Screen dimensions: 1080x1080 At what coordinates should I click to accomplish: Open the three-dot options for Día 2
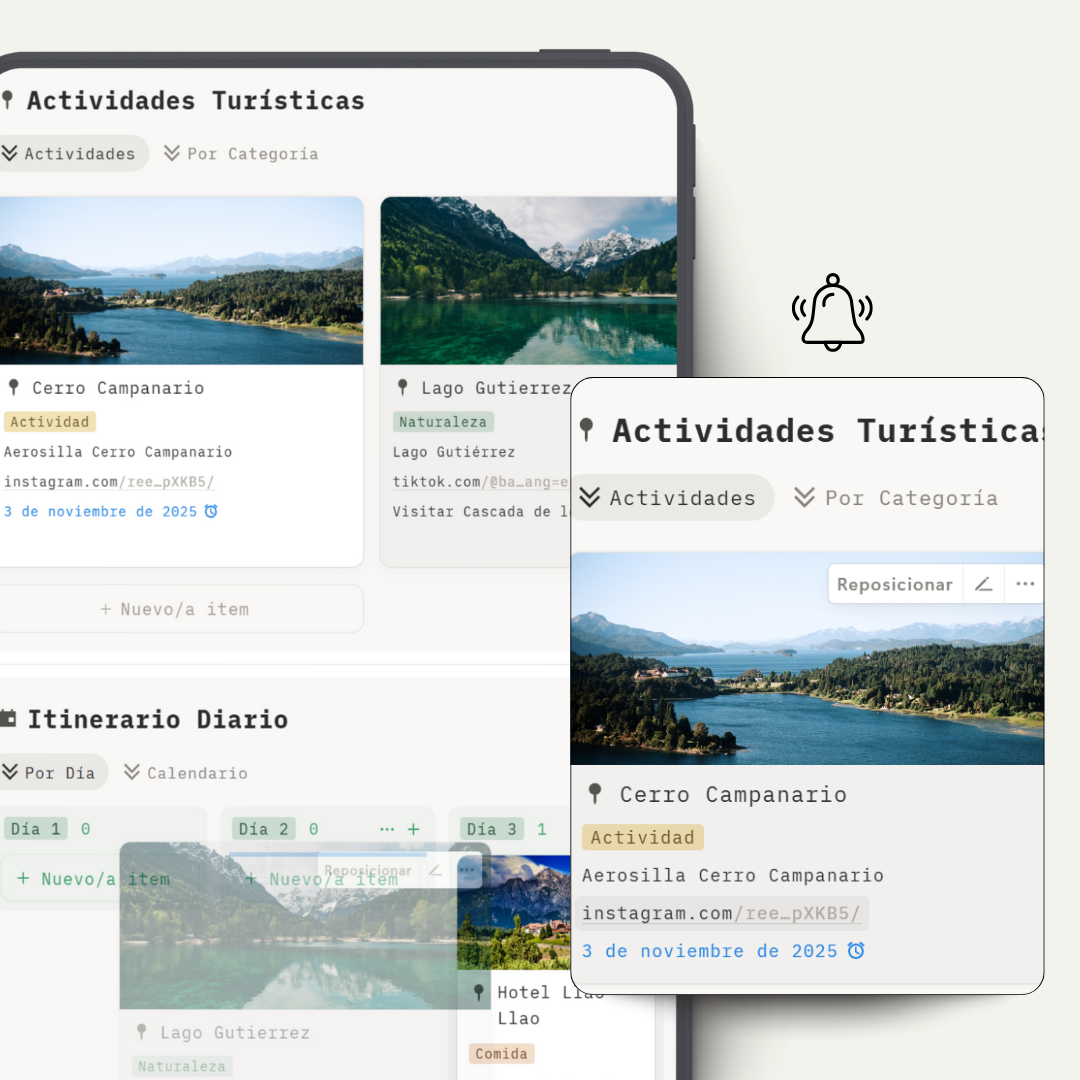(387, 829)
